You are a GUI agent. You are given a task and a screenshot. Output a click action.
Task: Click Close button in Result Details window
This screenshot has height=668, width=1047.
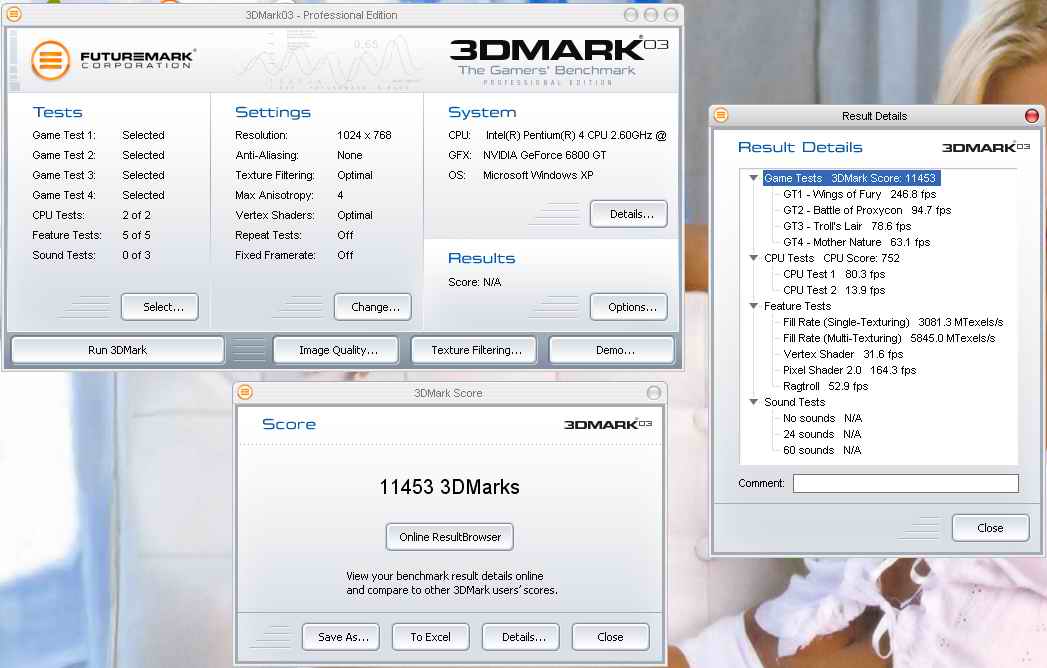pos(991,528)
